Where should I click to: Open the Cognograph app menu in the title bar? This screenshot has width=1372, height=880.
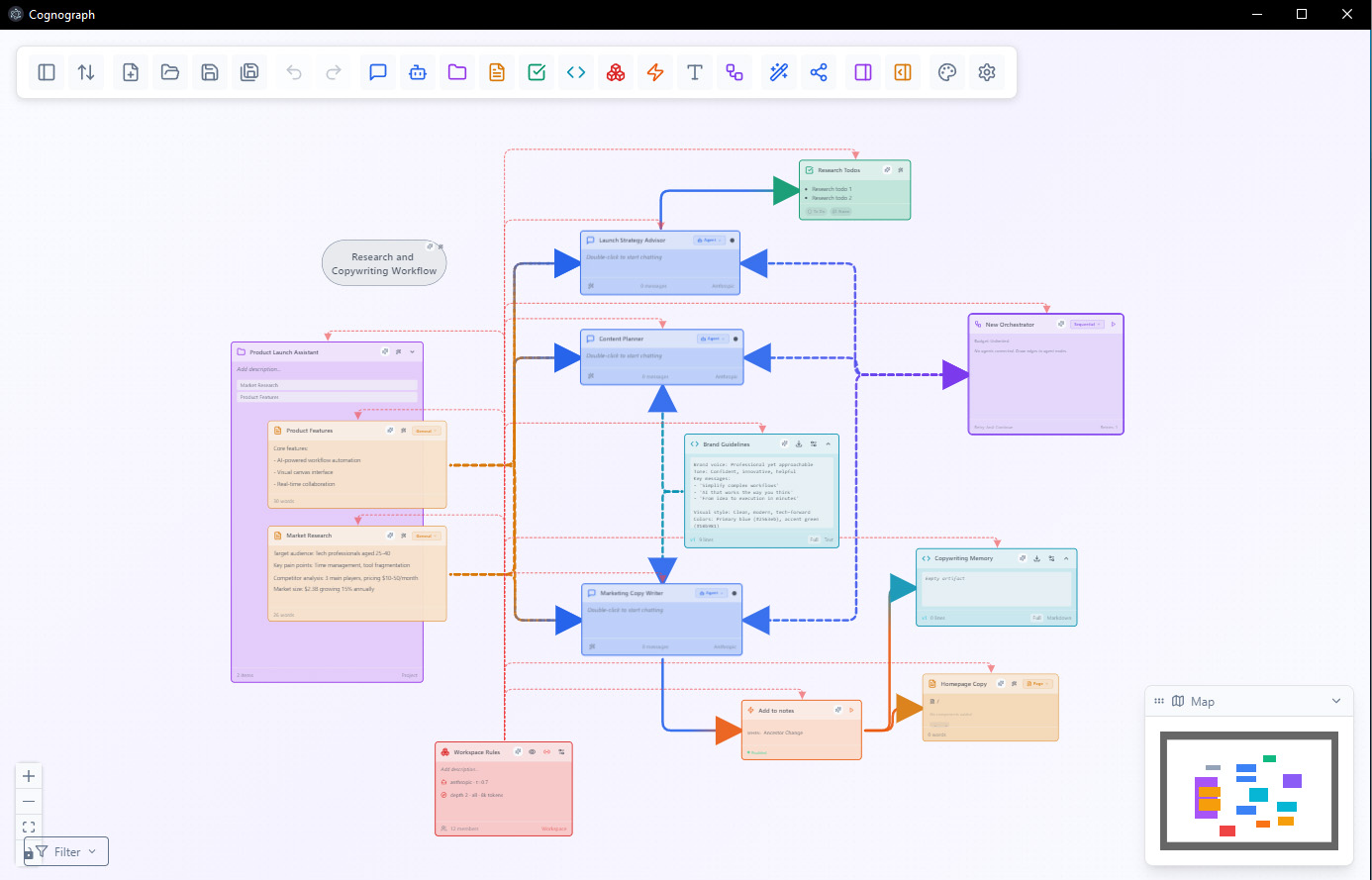coord(14,14)
